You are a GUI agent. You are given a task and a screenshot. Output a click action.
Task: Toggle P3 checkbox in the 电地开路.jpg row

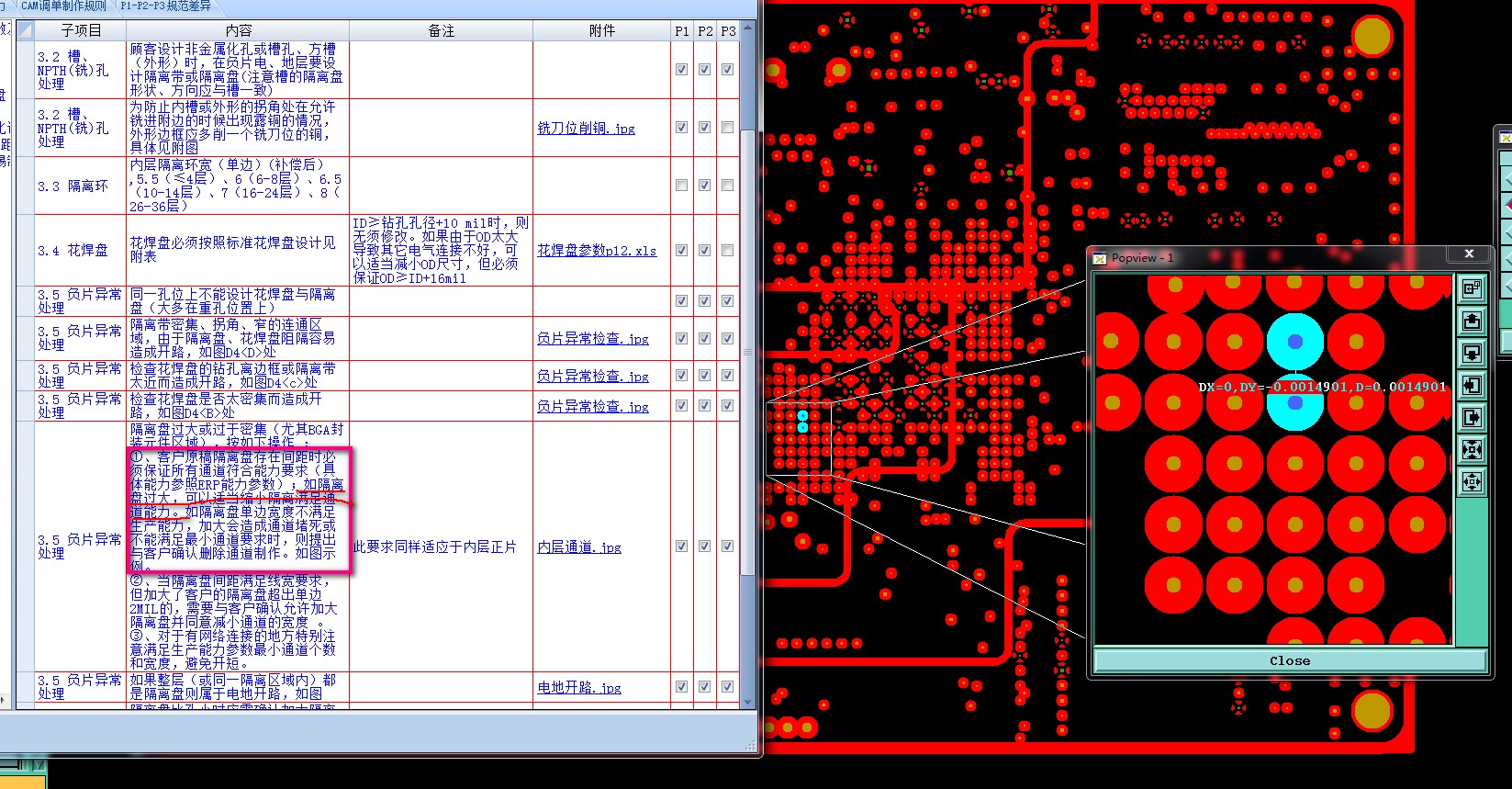pyautogui.click(x=728, y=687)
